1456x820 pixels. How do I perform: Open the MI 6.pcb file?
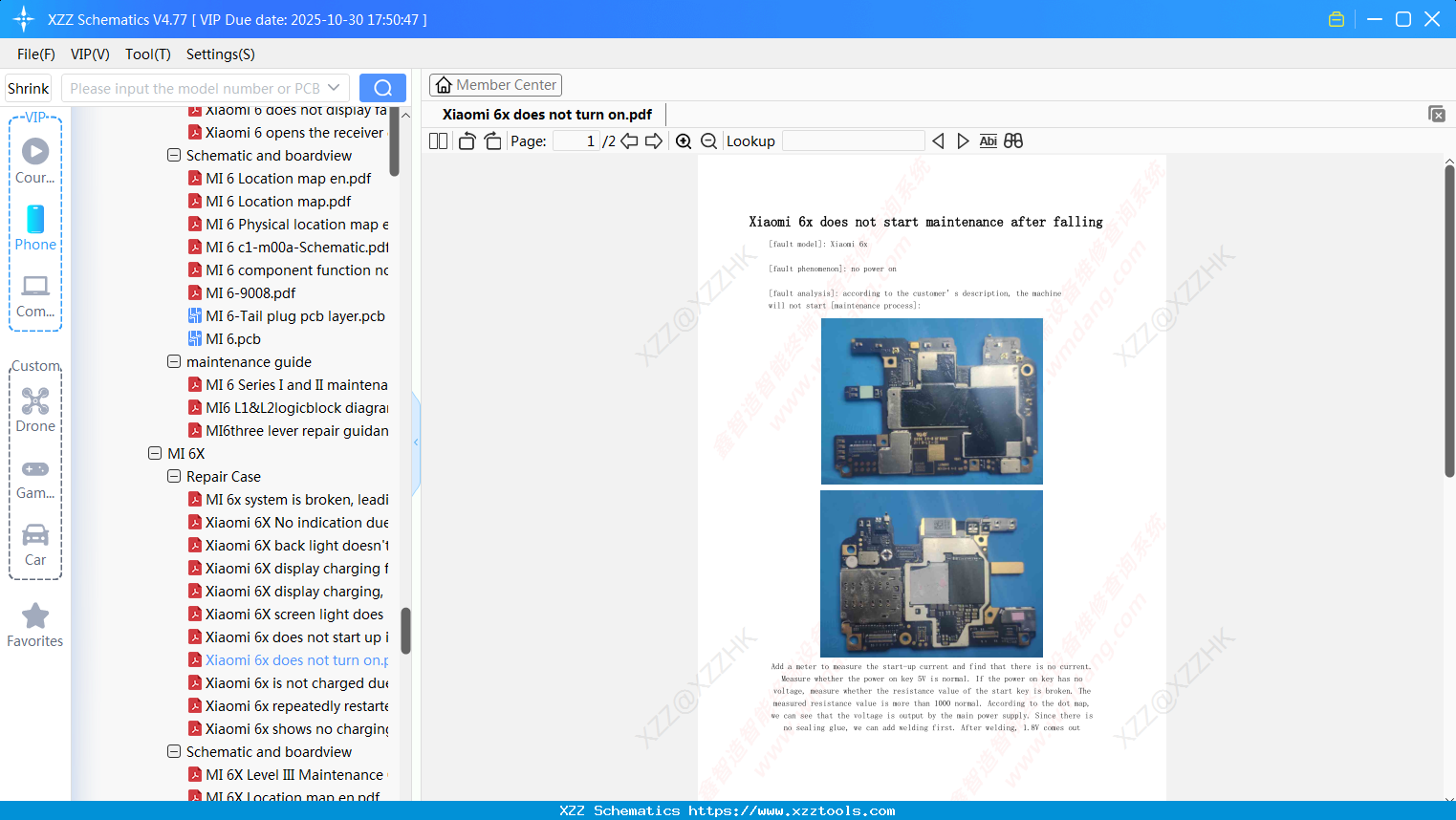(x=233, y=338)
